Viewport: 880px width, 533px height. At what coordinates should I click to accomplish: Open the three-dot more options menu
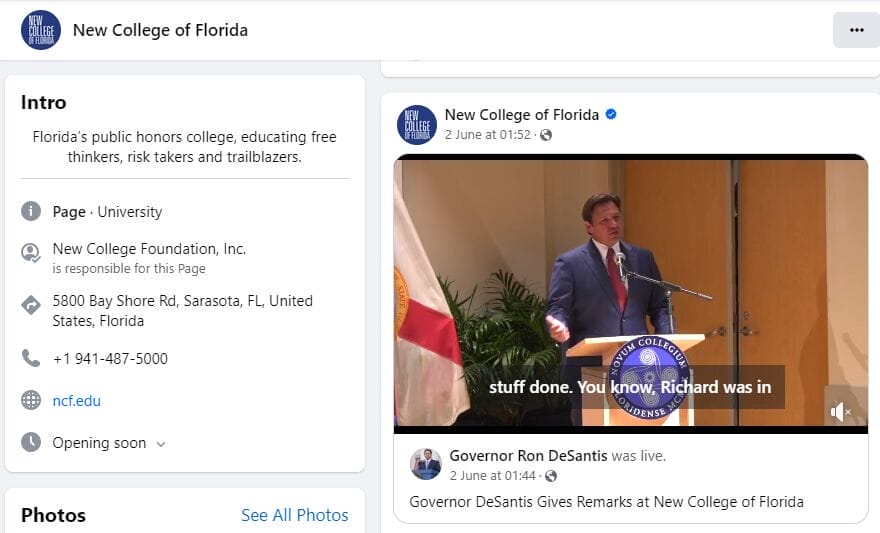856,30
